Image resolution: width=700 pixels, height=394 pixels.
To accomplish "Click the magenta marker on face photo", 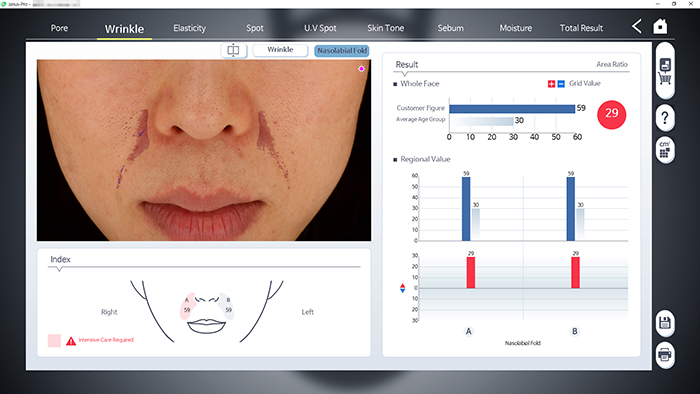I will click(361, 69).
